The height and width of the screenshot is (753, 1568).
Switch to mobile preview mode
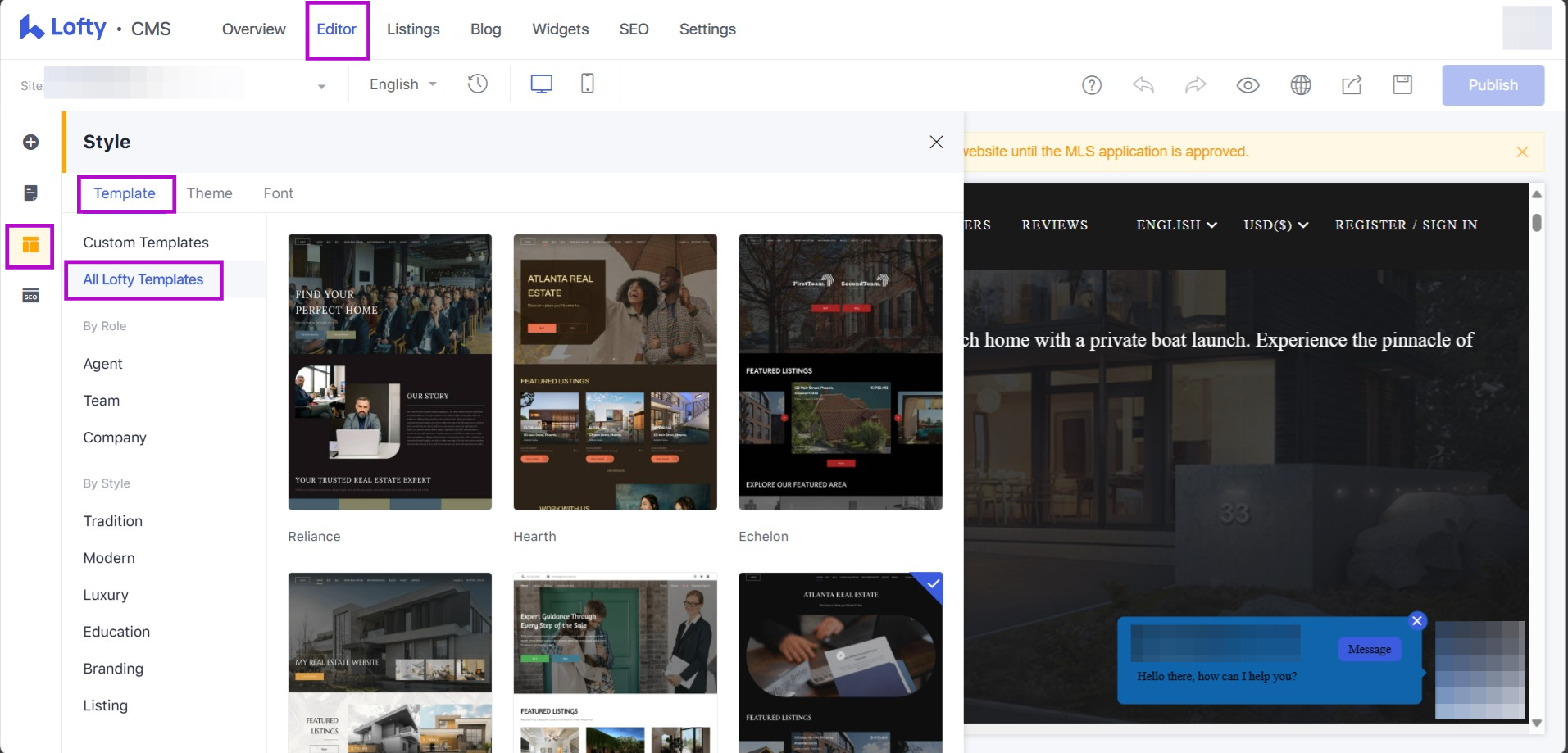pyautogui.click(x=587, y=84)
